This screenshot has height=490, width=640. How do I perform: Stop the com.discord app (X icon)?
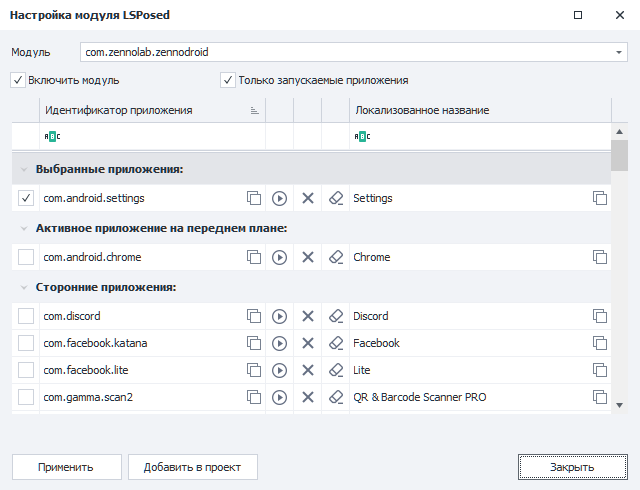pos(308,316)
